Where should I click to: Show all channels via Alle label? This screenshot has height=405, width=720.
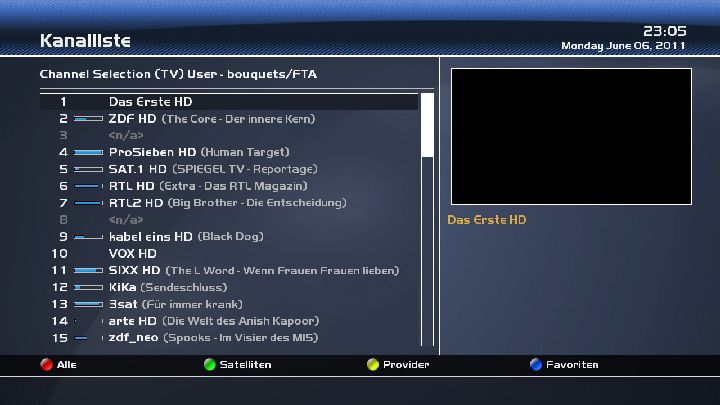67,365
